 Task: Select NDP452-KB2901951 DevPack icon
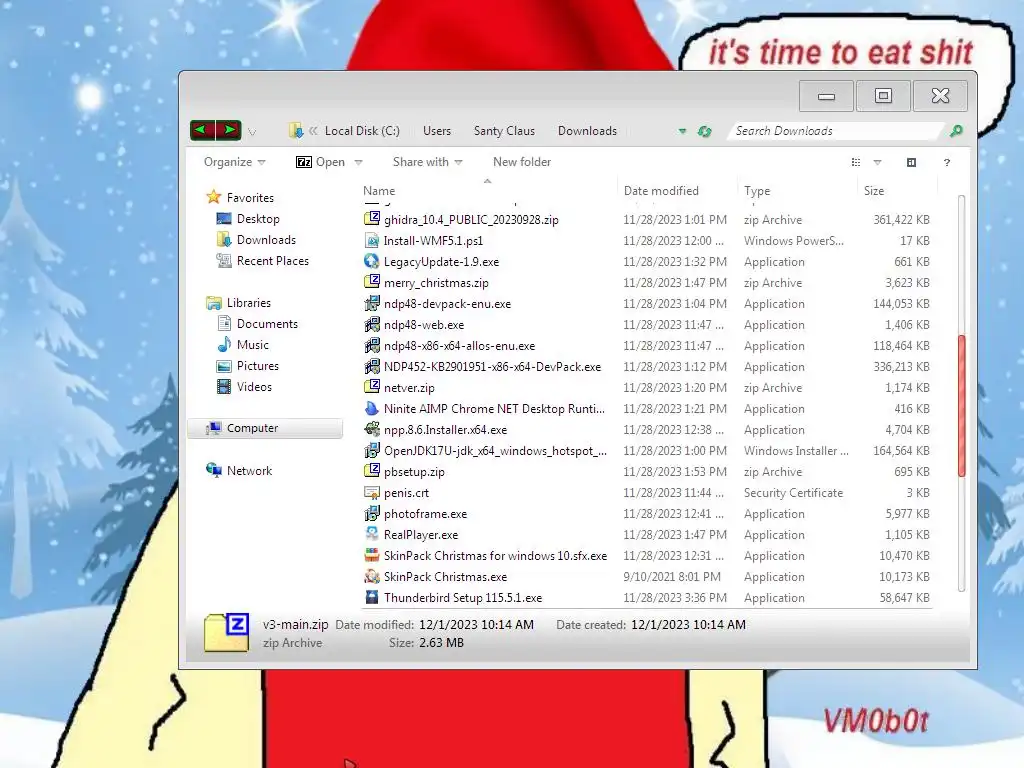coord(372,366)
